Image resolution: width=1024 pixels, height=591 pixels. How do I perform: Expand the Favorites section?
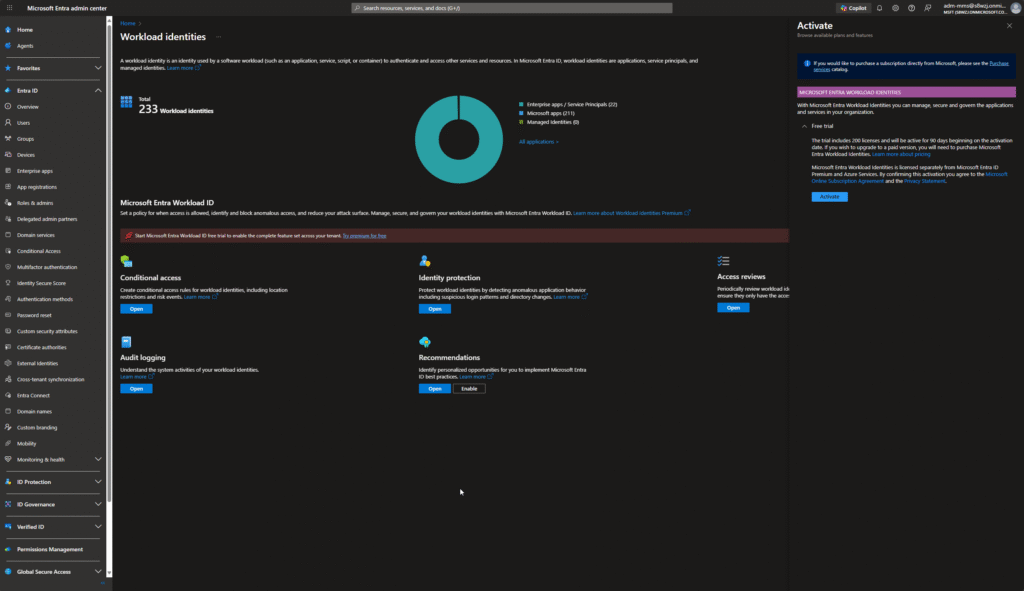click(x=97, y=68)
